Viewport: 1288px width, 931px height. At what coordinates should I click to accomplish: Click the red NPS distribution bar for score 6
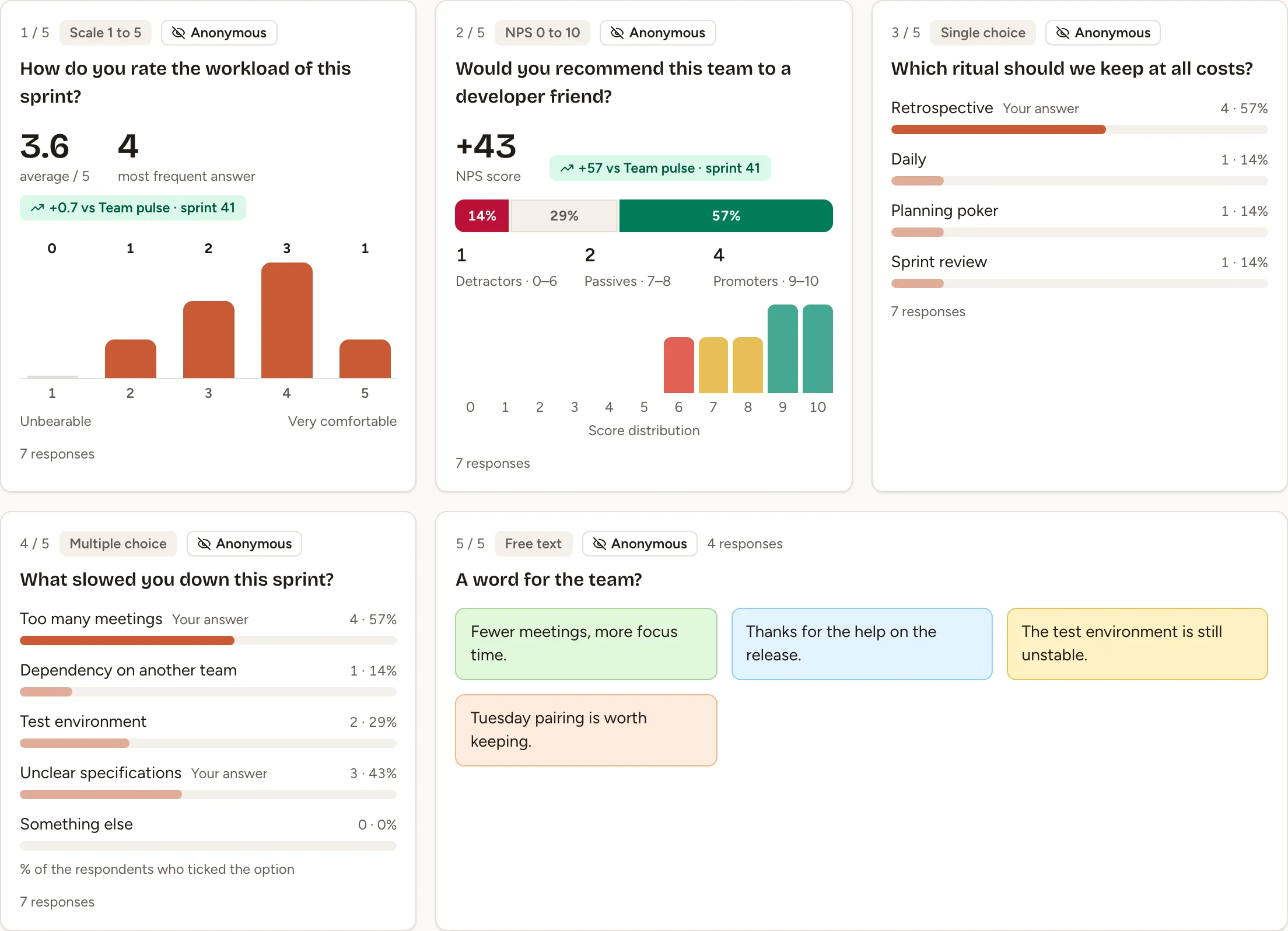coord(678,365)
